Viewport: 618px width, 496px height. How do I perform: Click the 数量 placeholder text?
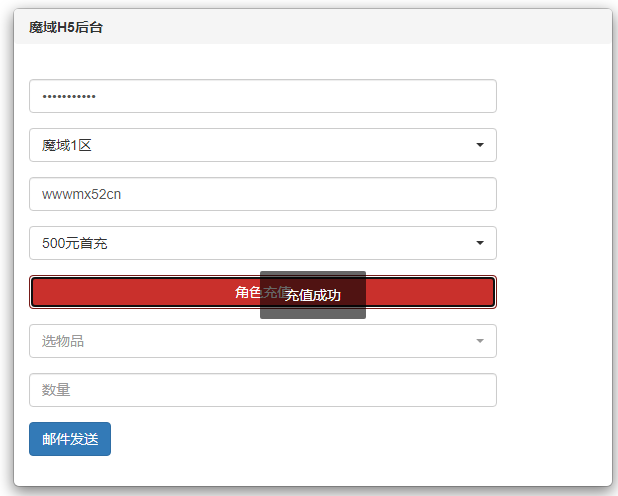(x=56, y=390)
